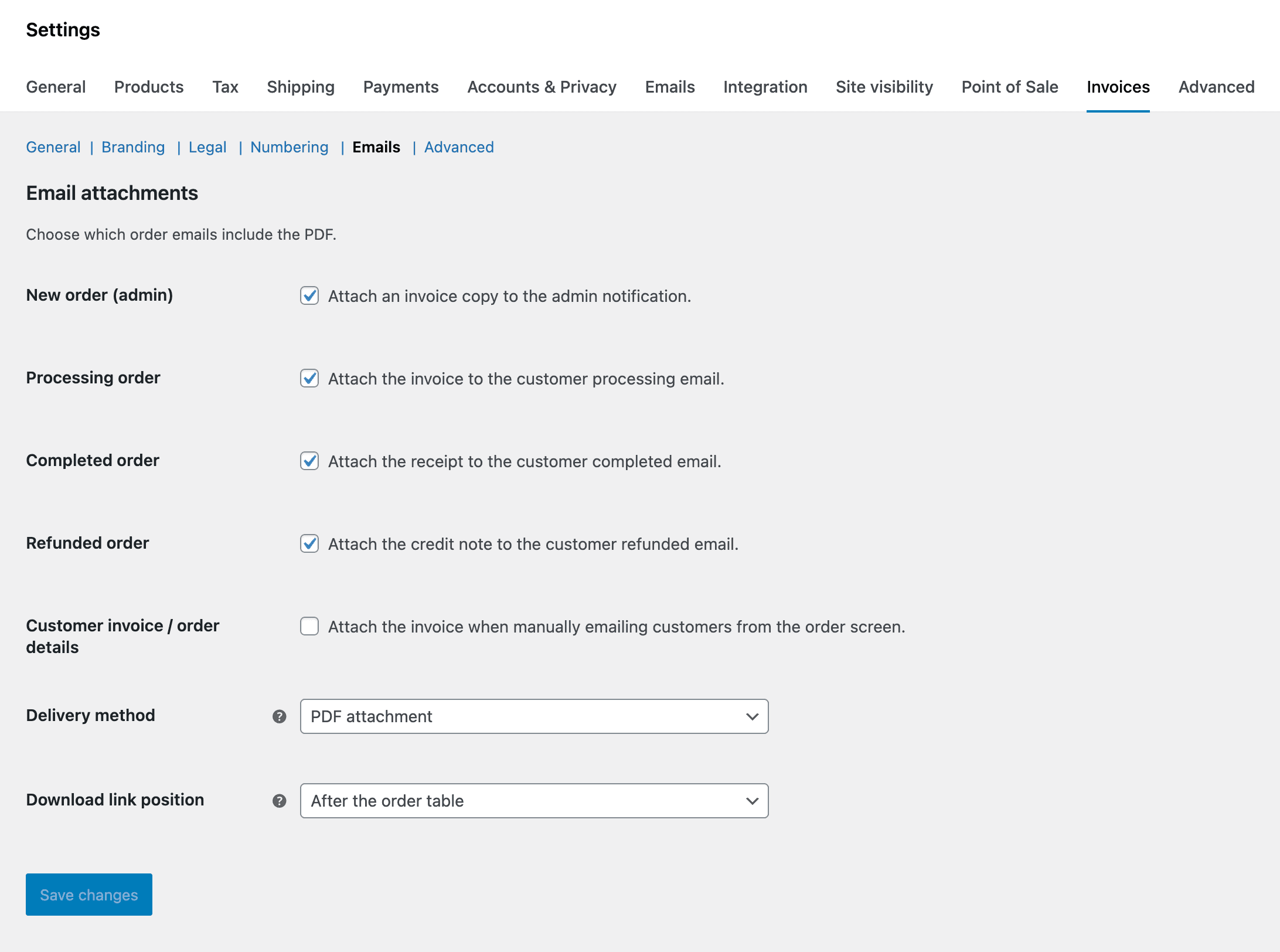
Task: Go to the Integration tab
Action: (765, 87)
